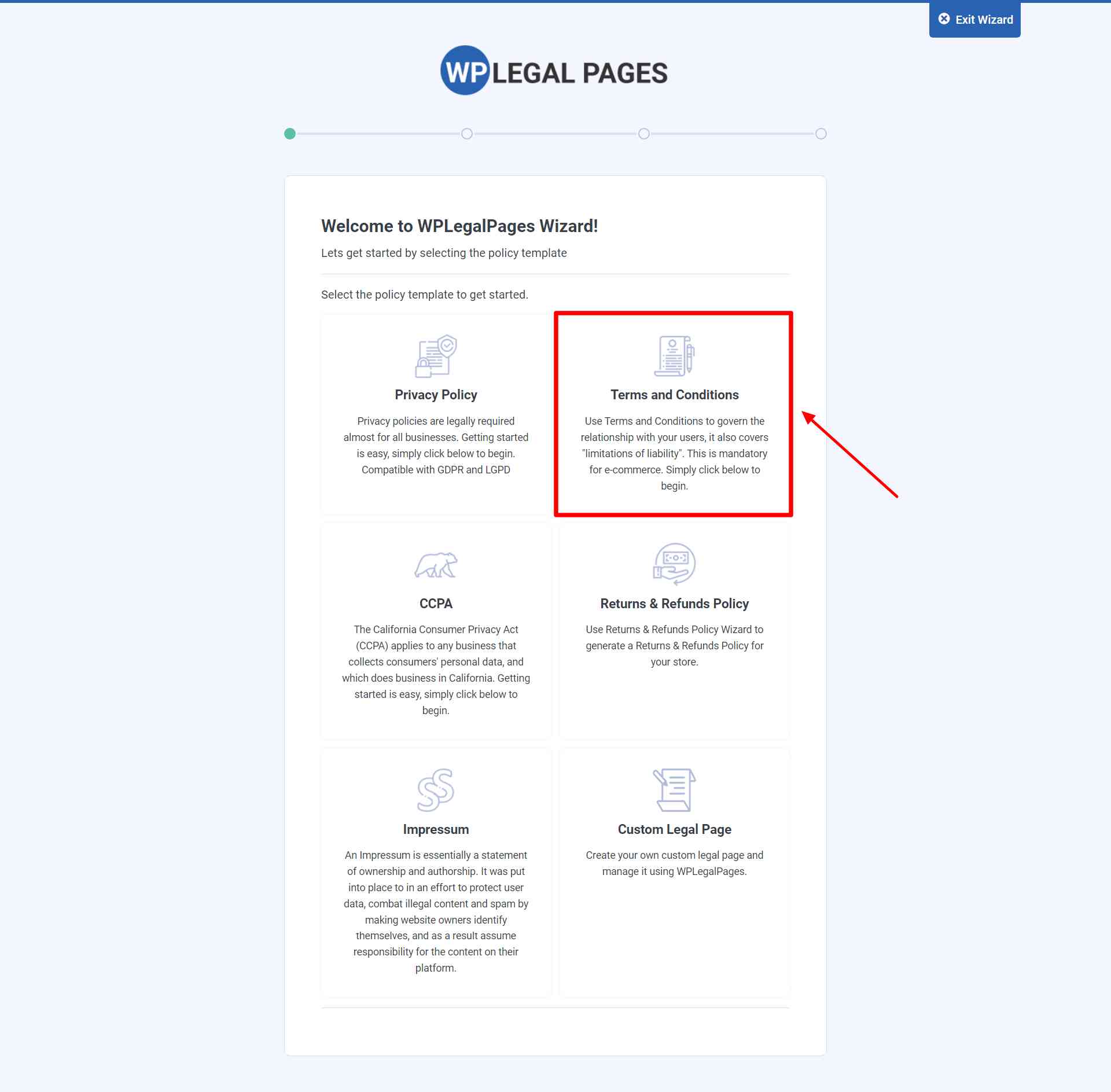
Task: Click the third wizard step circle
Action: 644,134
